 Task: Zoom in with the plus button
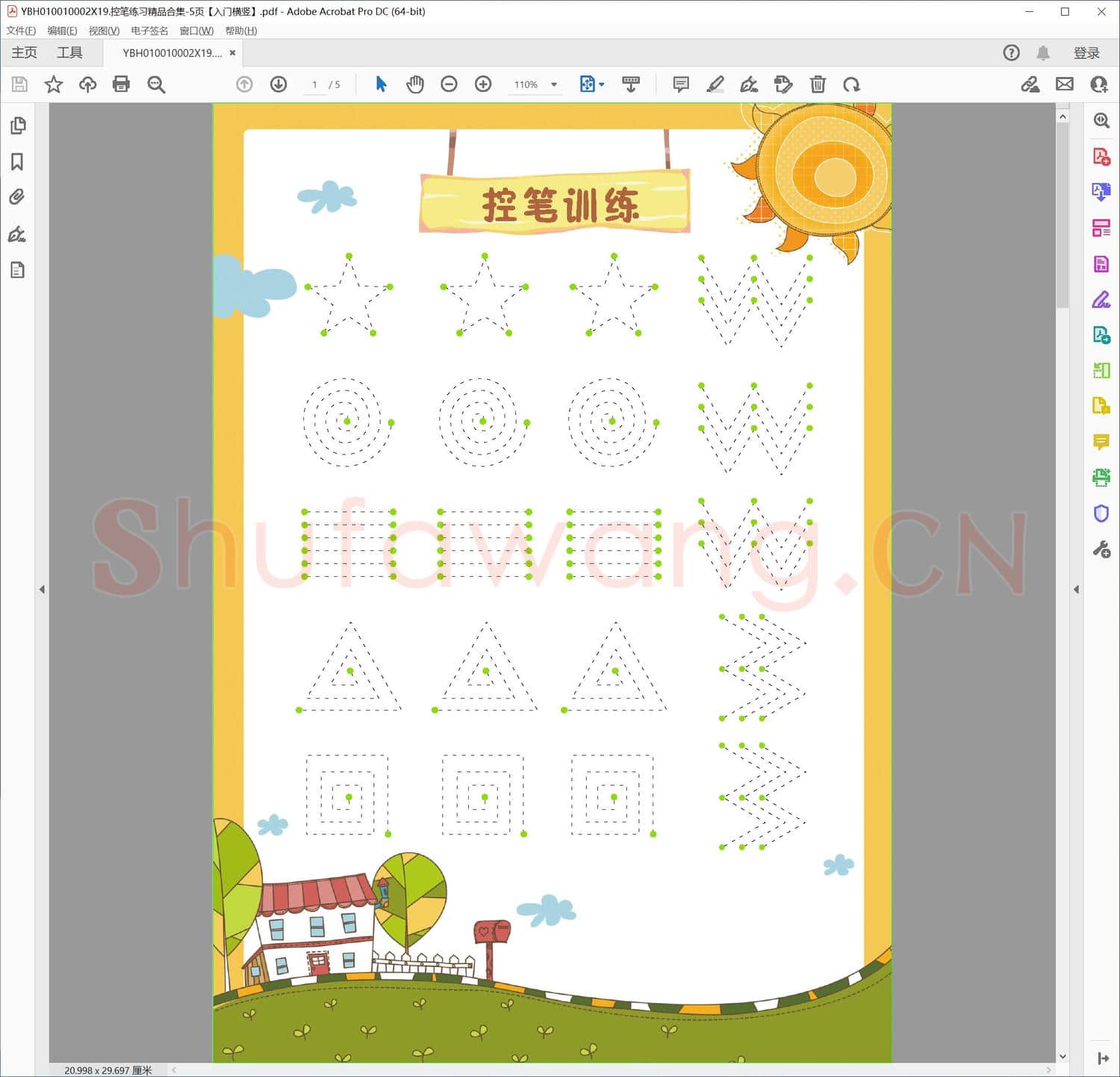pyautogui.click(x=483, y=84)
